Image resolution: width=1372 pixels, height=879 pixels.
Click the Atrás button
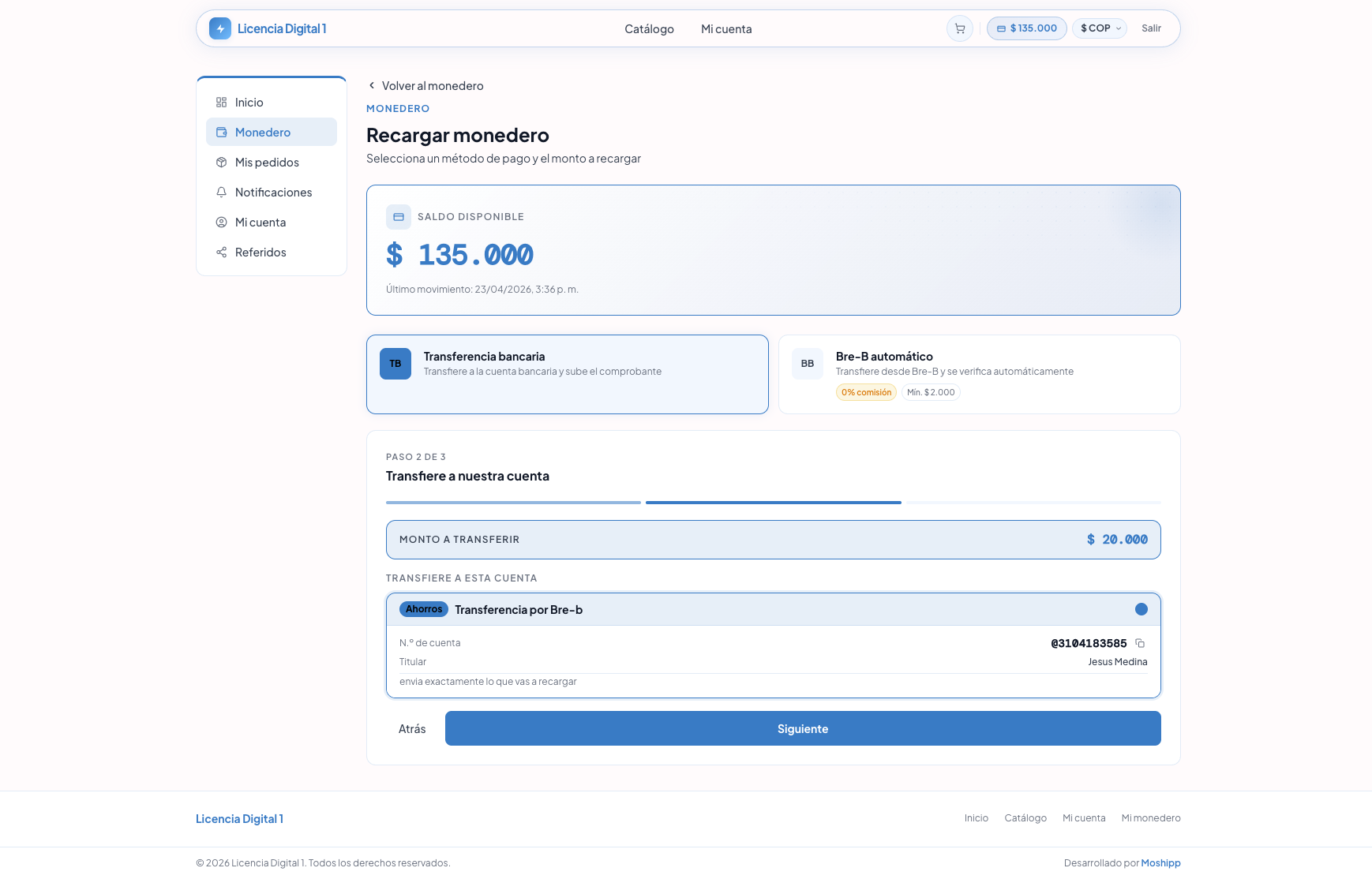tap(412, 729)
